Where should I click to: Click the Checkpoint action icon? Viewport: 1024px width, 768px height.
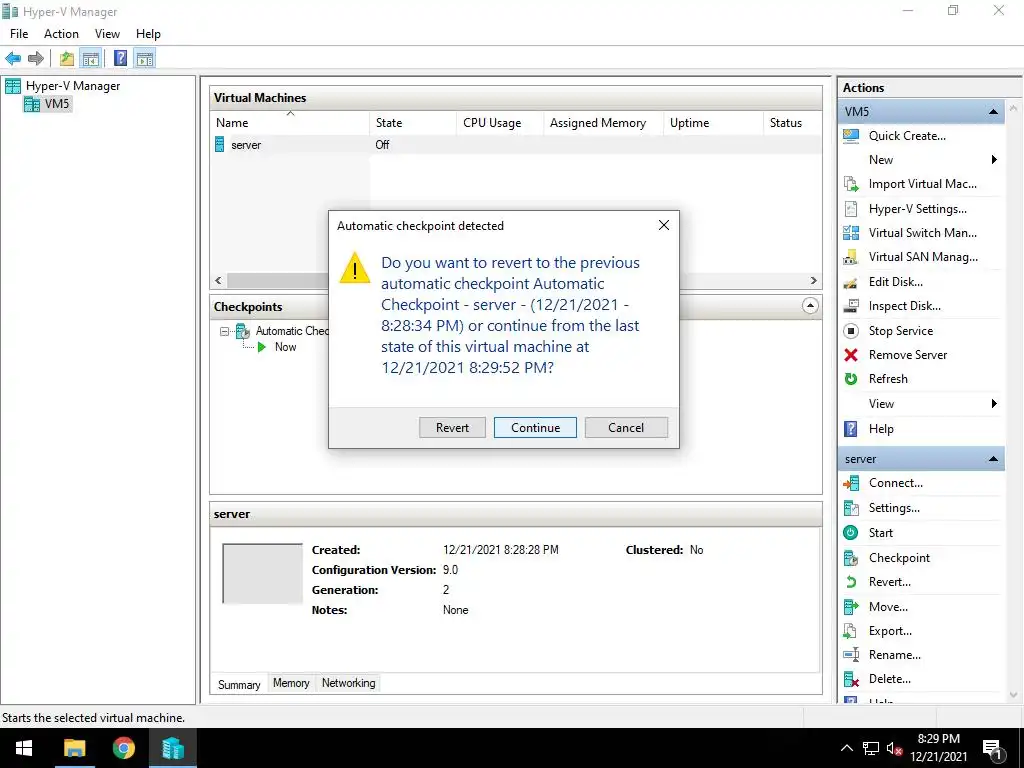pyautogui.click(x=851, y=558)
